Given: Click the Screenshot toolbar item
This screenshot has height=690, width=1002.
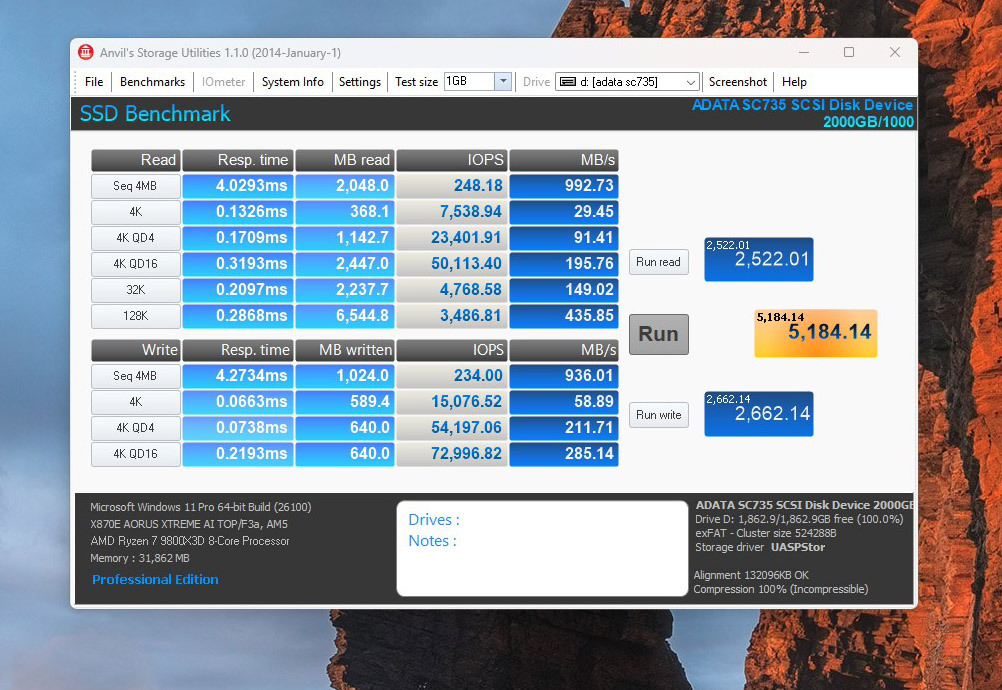Looking at the screenshot, I should coord(738,82).
